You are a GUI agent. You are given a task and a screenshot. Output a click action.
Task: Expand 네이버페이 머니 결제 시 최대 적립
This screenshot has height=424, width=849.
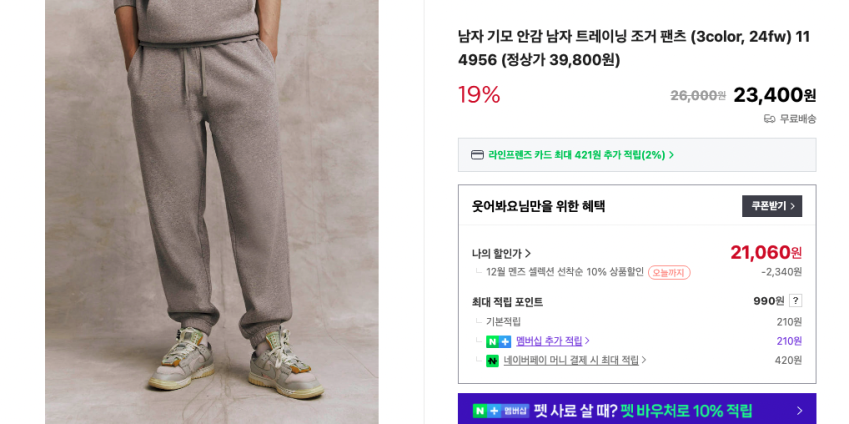575,360
